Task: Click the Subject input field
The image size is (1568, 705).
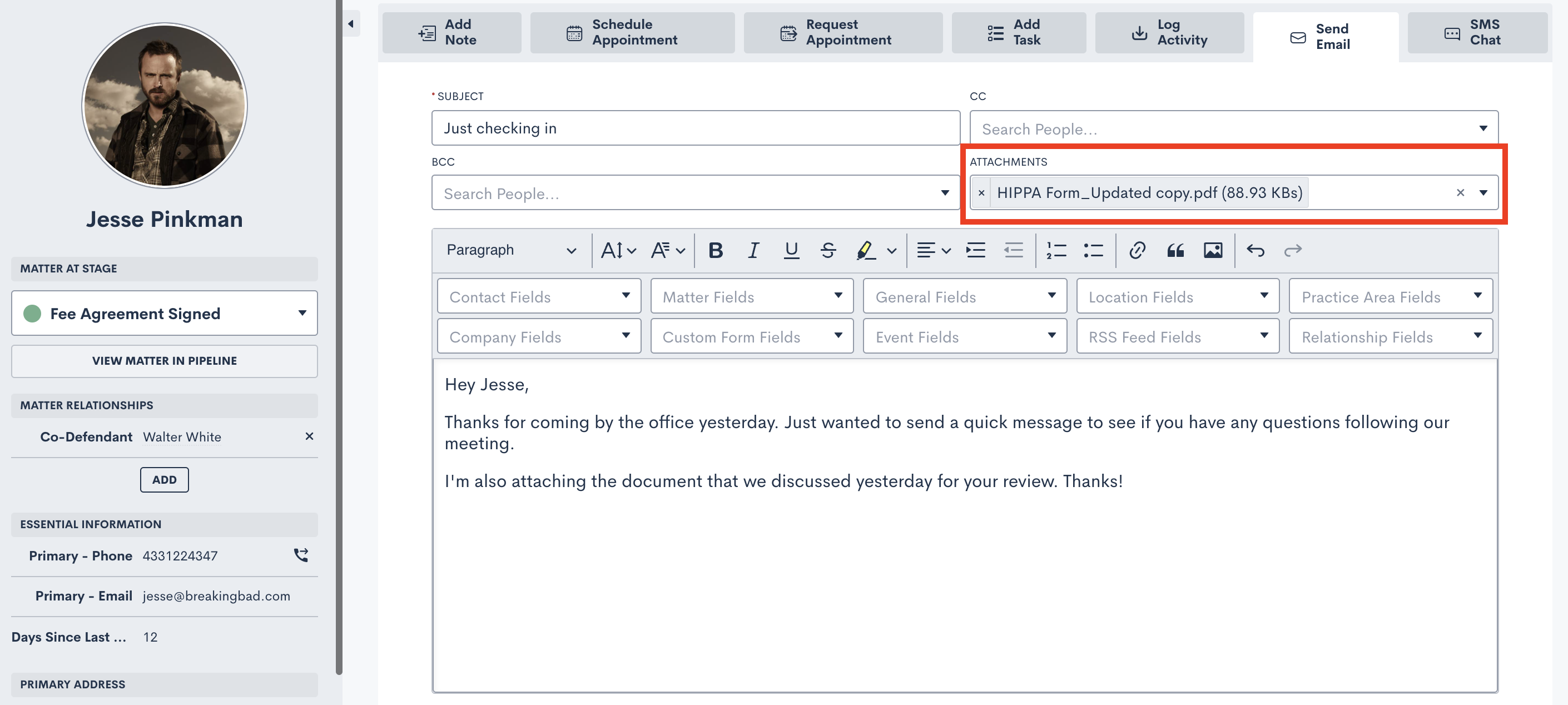Action: (695, 128)
